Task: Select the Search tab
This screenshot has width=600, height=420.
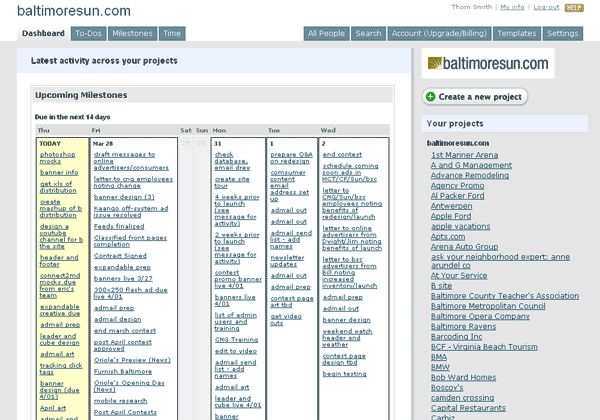Action: (368, 33)
